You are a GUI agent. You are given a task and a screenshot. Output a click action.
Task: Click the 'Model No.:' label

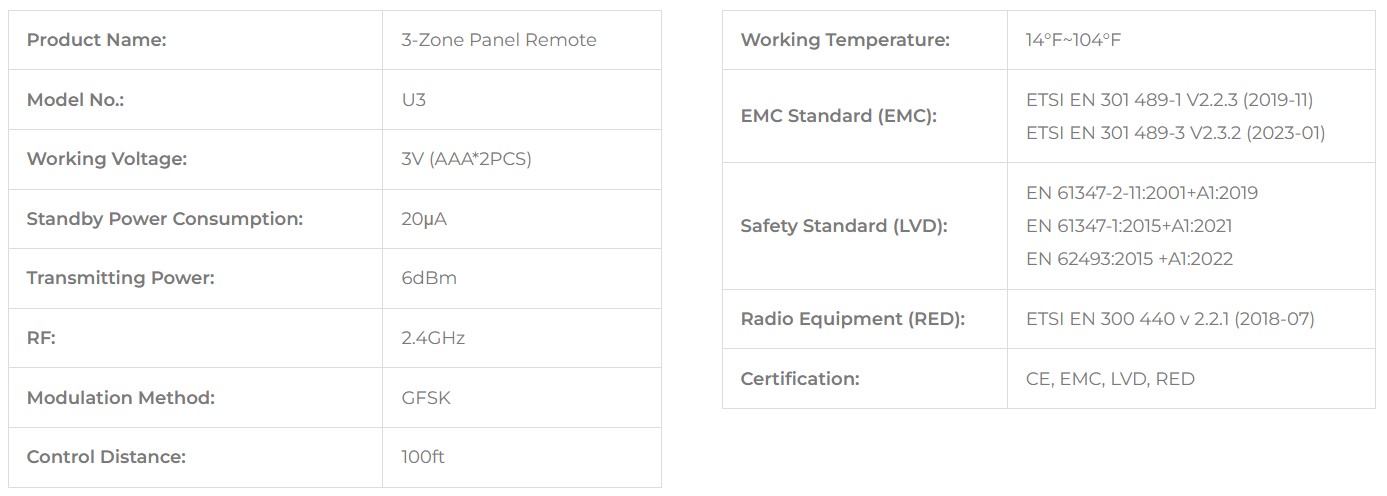click(x=75, y=100)
